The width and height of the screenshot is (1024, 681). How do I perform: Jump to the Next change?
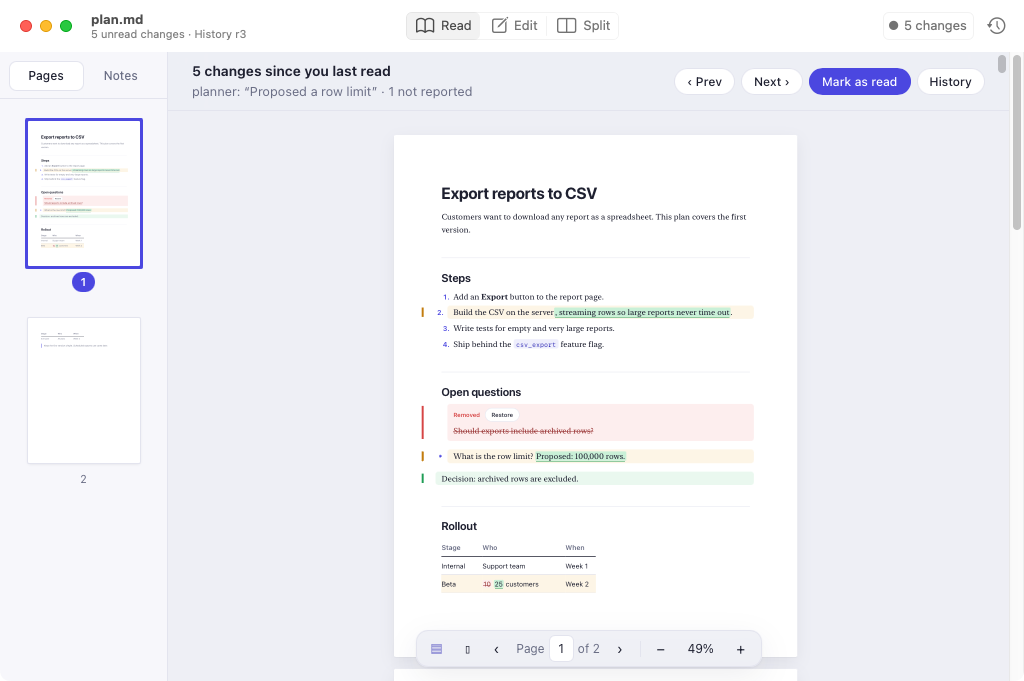pyautogui.click(x=771, y=82)
